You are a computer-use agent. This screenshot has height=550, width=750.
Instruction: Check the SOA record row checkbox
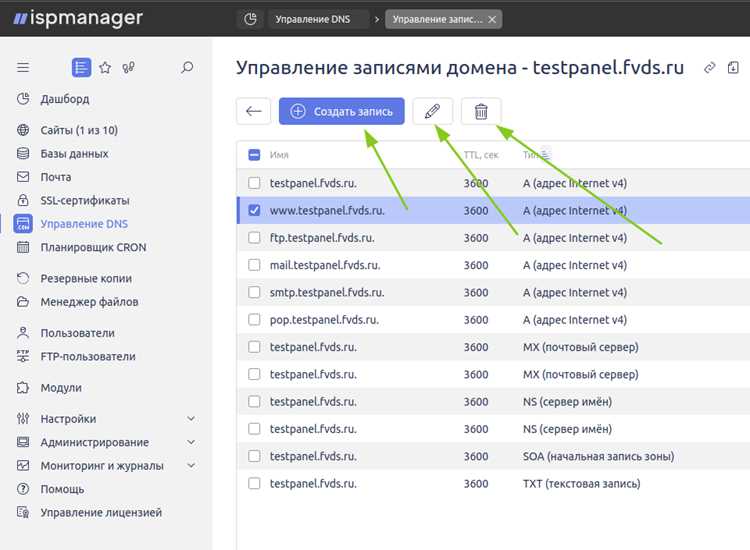(254, 456)
